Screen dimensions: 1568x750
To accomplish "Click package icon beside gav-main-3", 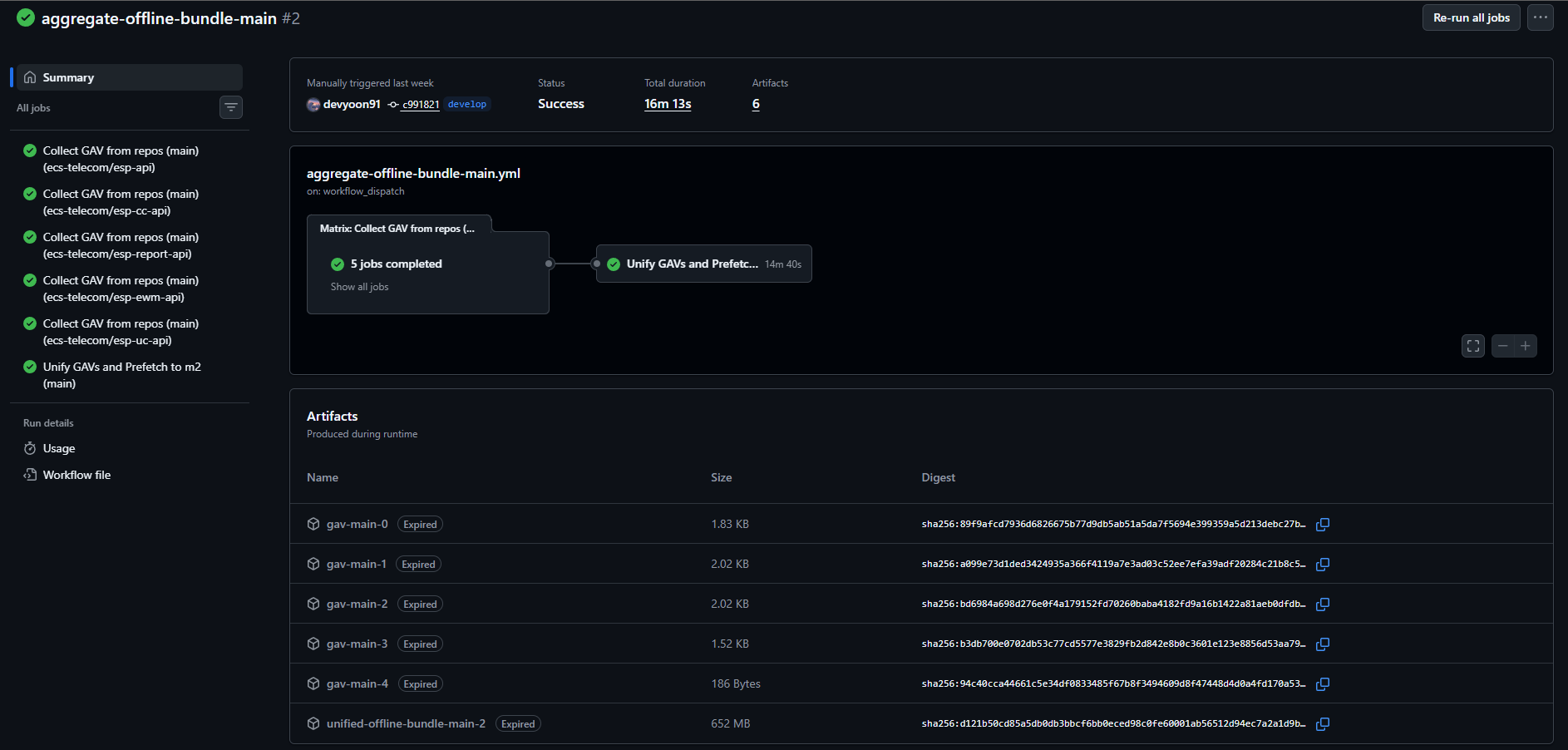I will coord(313,644).
